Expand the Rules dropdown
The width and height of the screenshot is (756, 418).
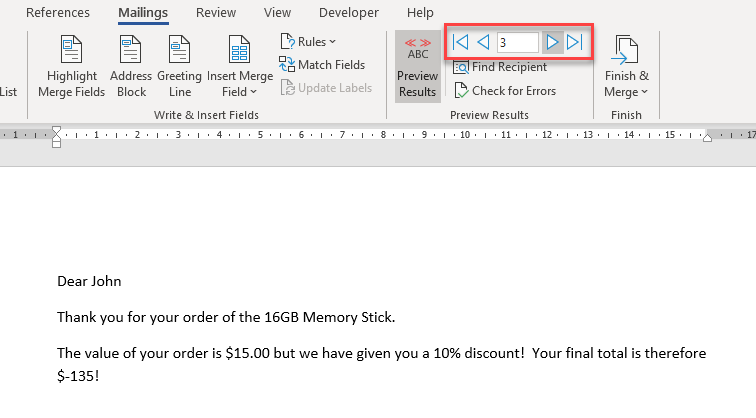tap(309, 41)
